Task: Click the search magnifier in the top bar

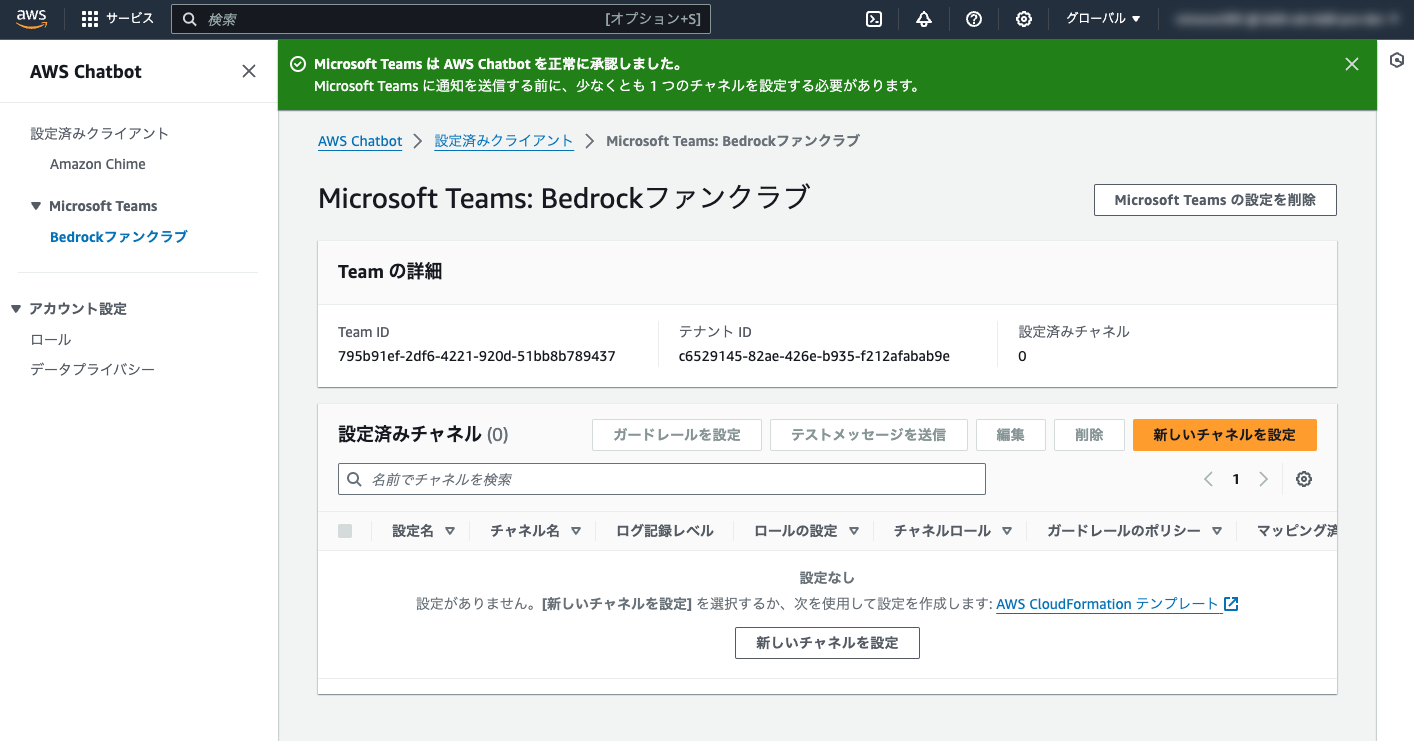Action: (189, 18)
